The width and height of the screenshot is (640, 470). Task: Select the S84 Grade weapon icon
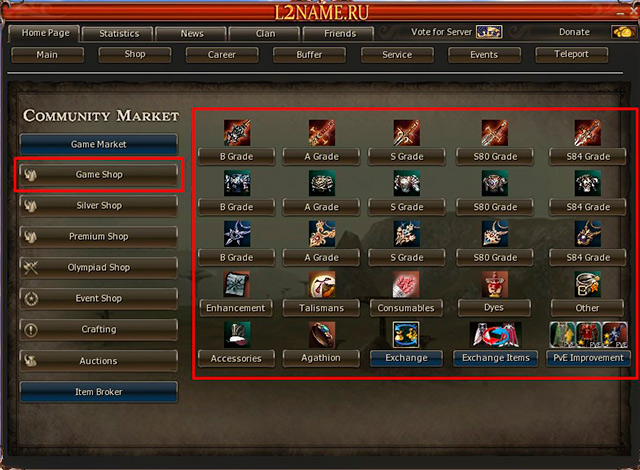(x=587, y=133)
